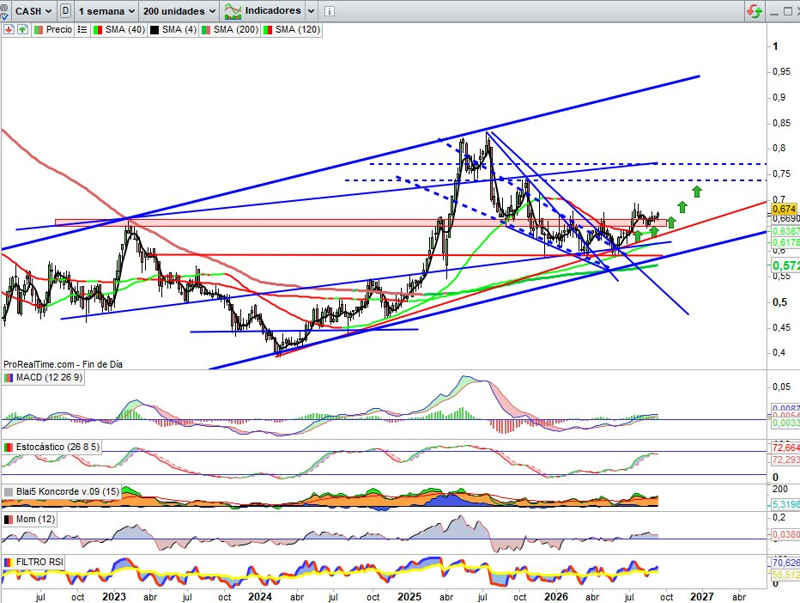
Task: Toggle the blue checkmark at top-left corner
Action: (x=4, y=17)
